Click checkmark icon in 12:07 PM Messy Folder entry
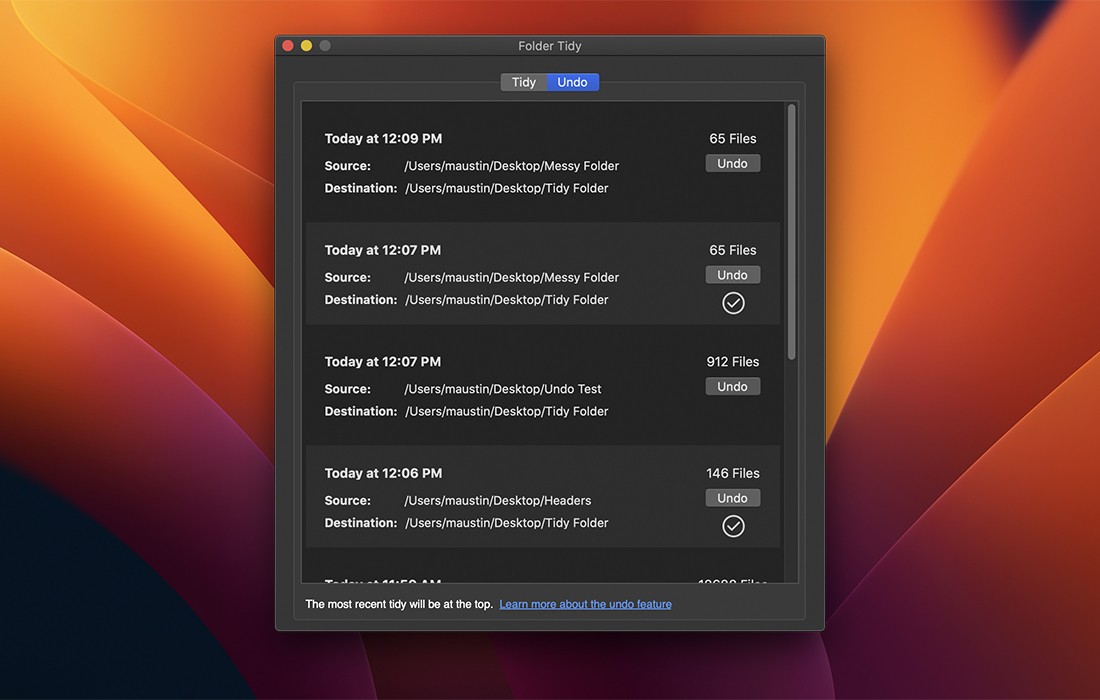The height and width of the screenshot is (700, 1100). point(733,303)
